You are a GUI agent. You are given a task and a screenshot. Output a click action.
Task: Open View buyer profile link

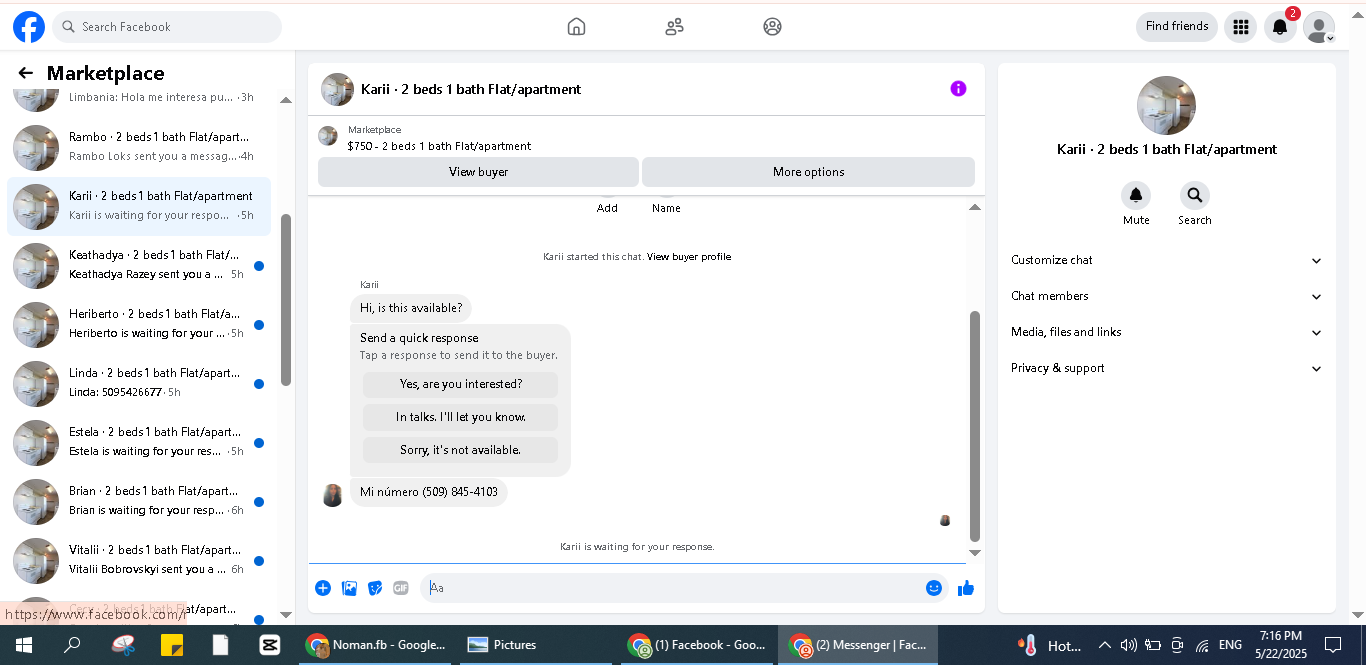pyautogui.click(x=689, y=257)
